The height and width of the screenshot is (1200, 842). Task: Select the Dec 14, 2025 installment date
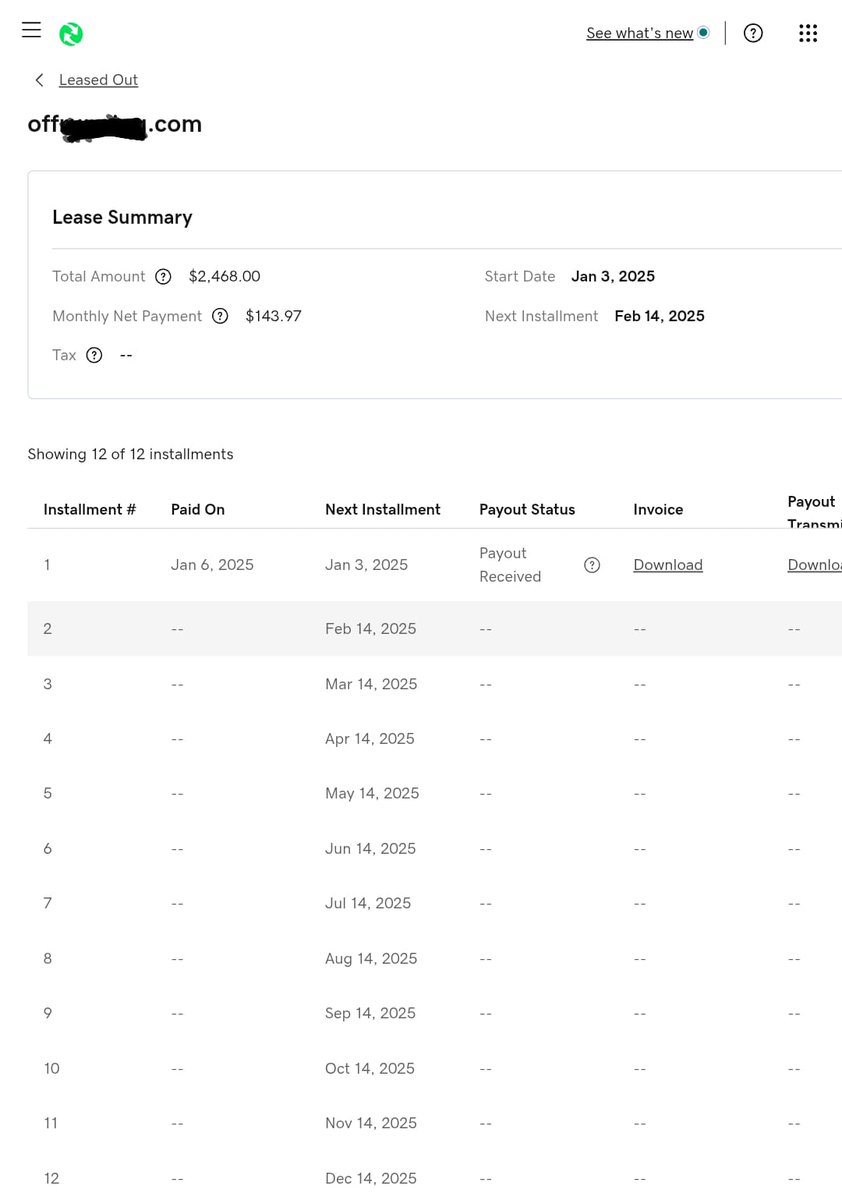(x=371, y=1178)
